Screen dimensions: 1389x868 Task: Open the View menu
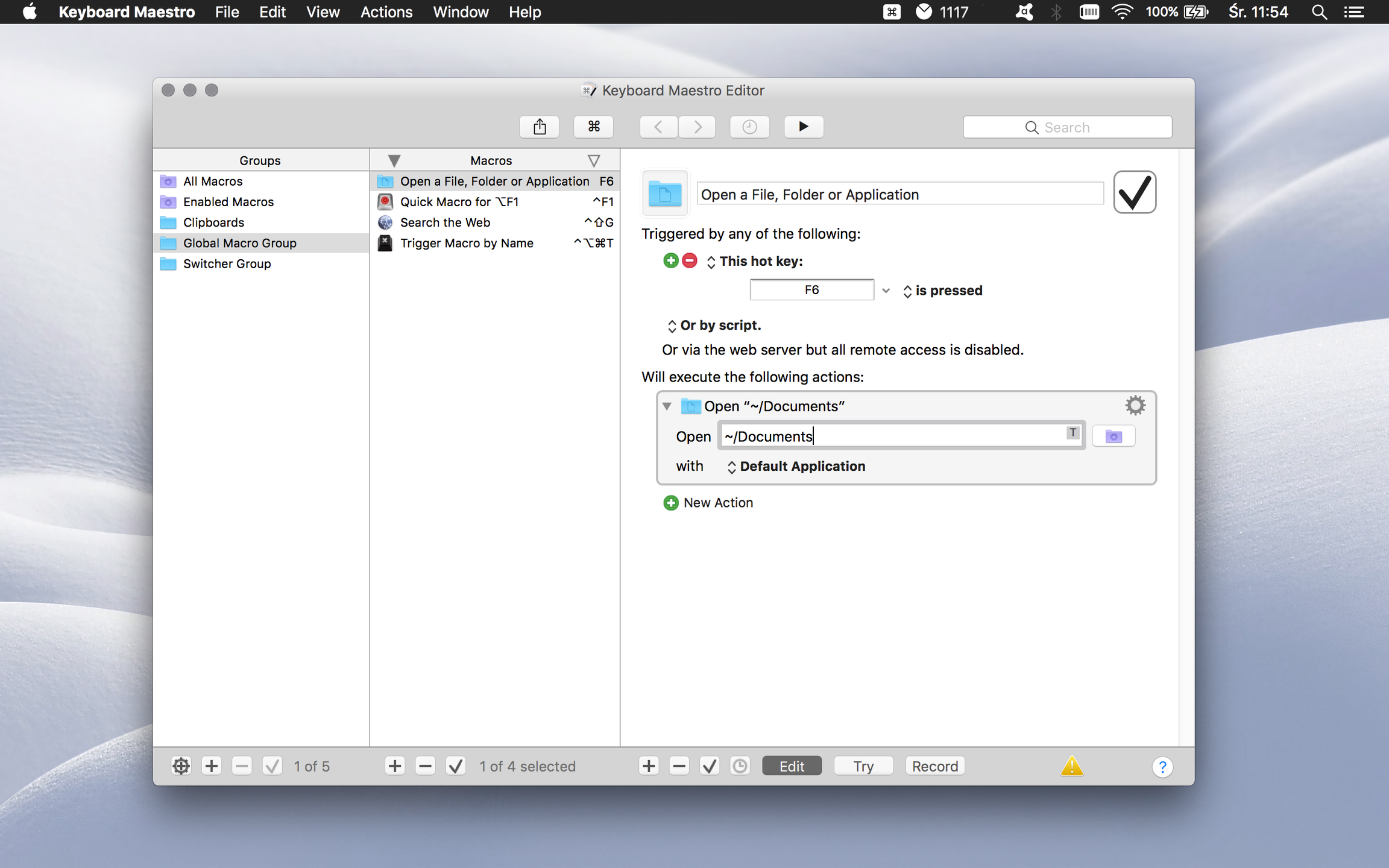323,12
